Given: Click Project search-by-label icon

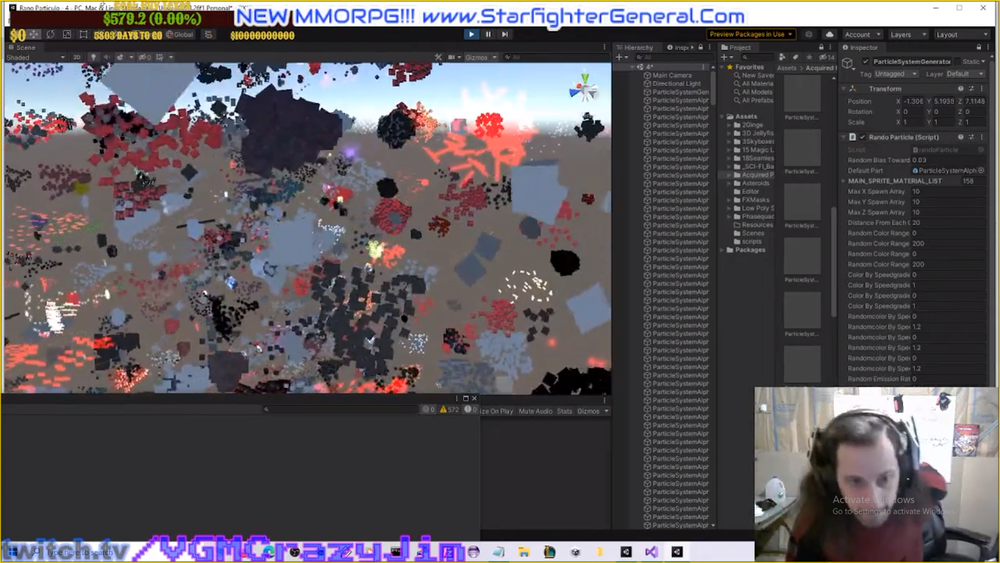Looking at the screenshot, I should coord(795,57).
